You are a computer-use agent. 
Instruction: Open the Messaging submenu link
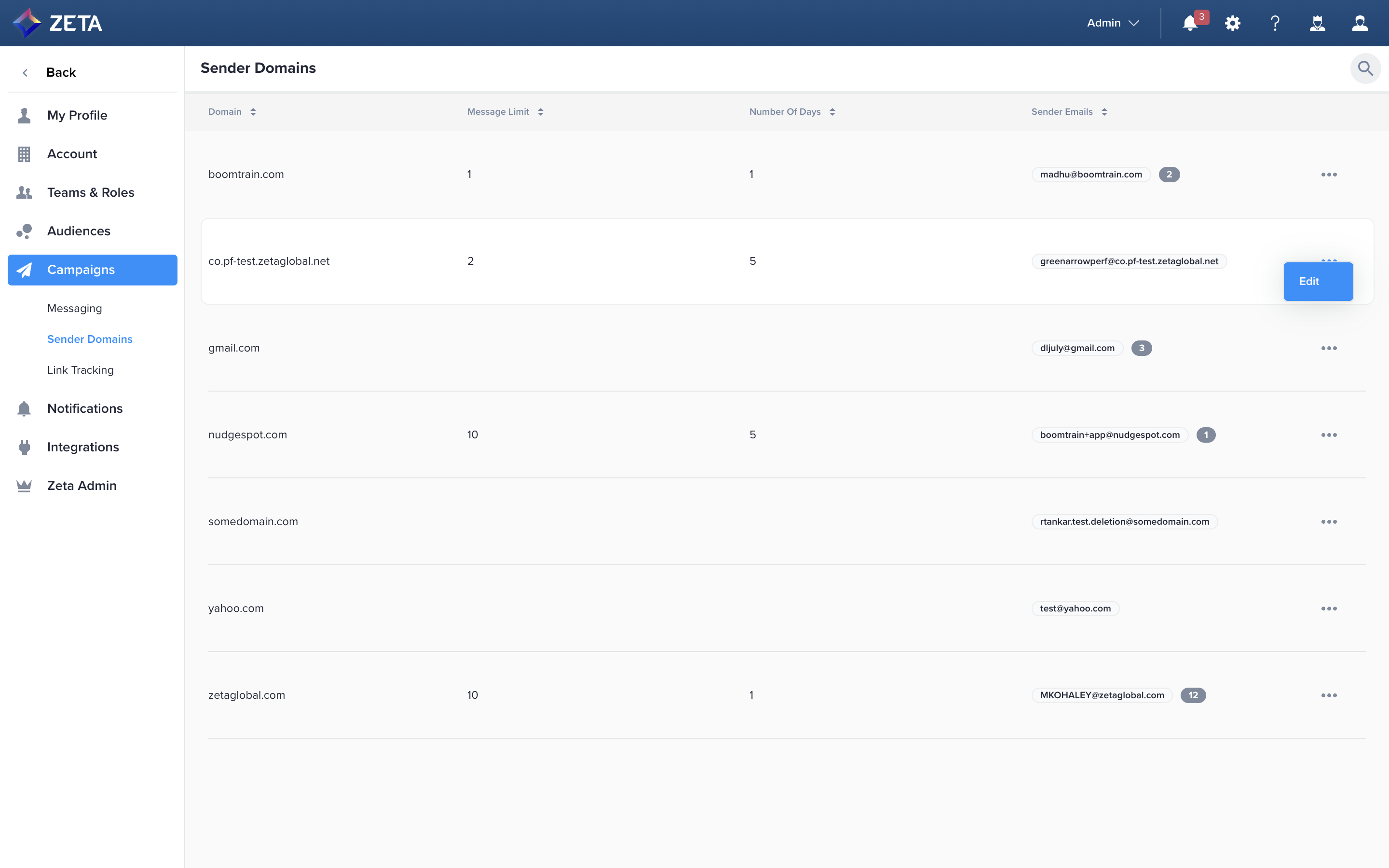75,308
